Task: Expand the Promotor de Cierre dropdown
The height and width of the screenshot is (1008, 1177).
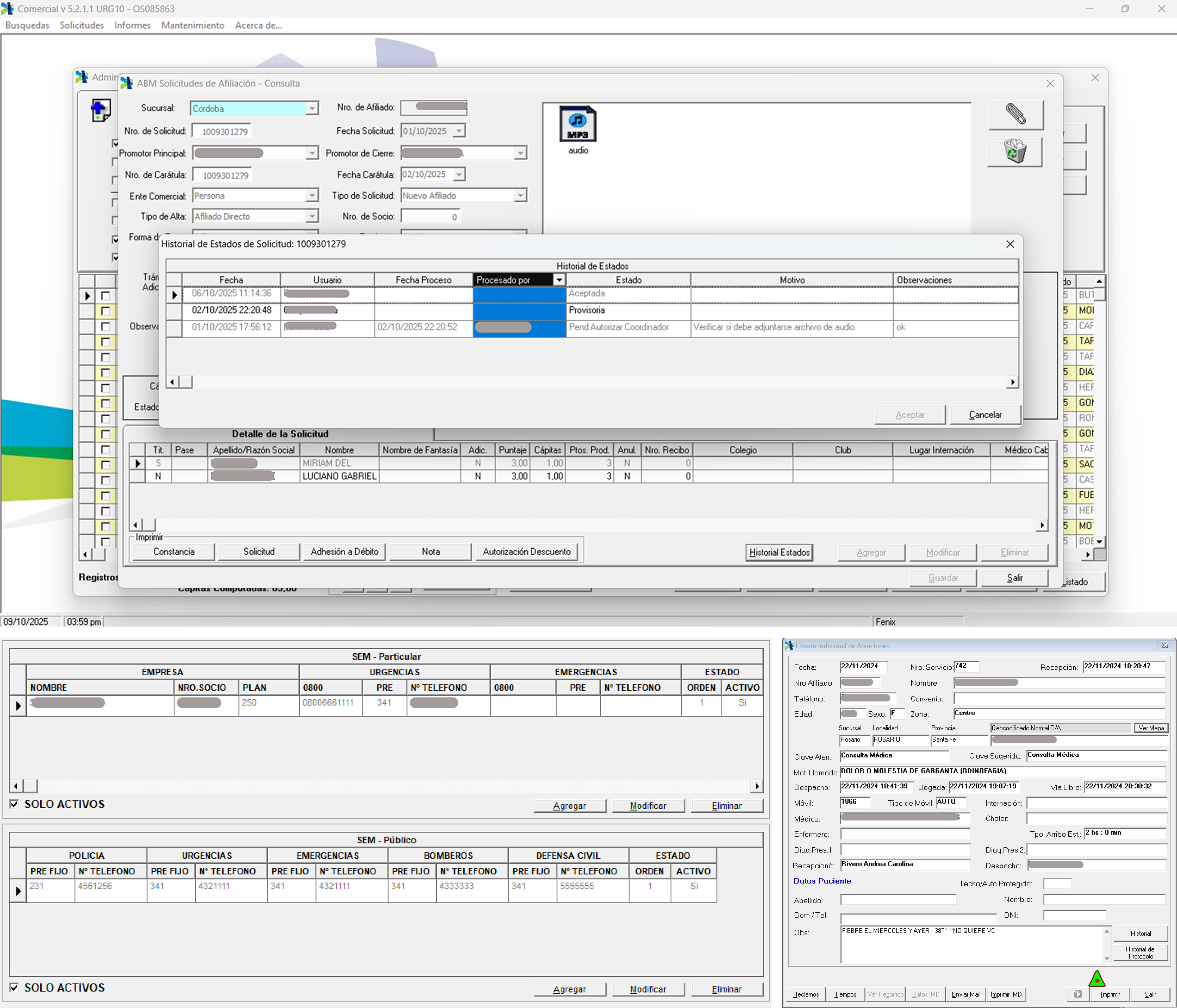Action: (x=520, y=153)
